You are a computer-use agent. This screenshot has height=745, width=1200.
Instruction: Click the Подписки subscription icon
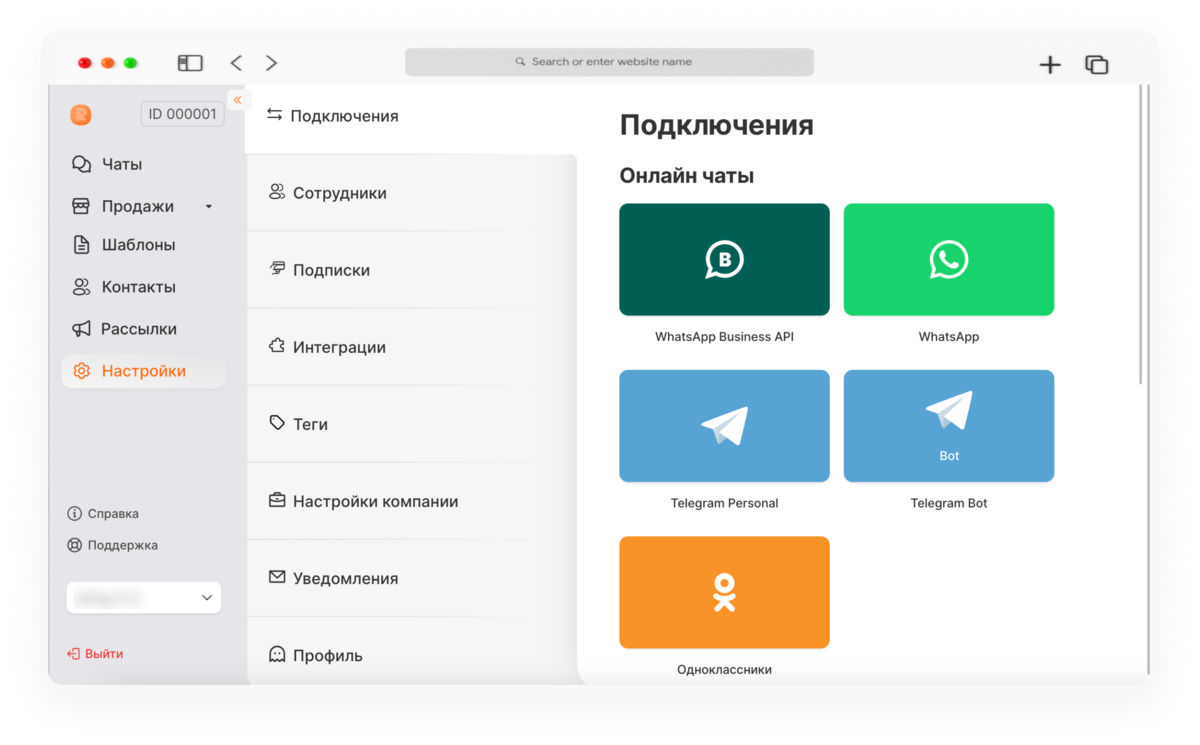coord(277,269)
